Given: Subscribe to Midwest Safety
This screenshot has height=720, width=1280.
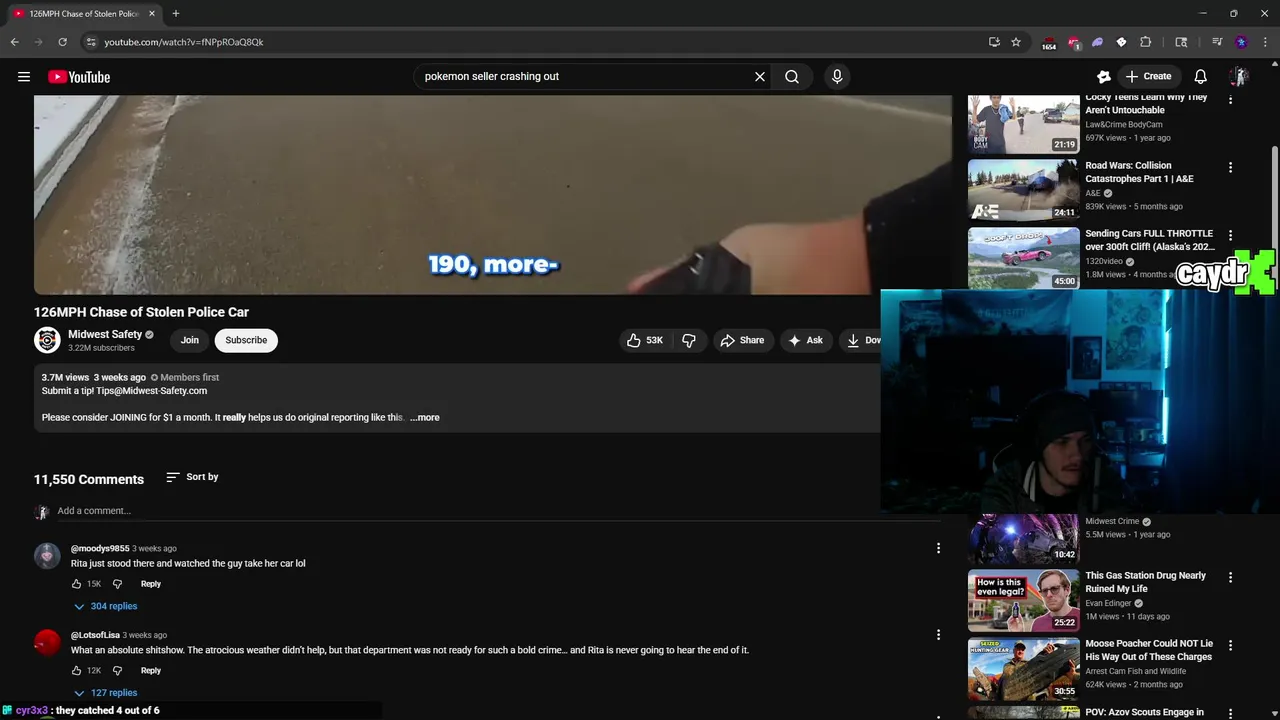Looking at the screenshot, I should 246,340.
